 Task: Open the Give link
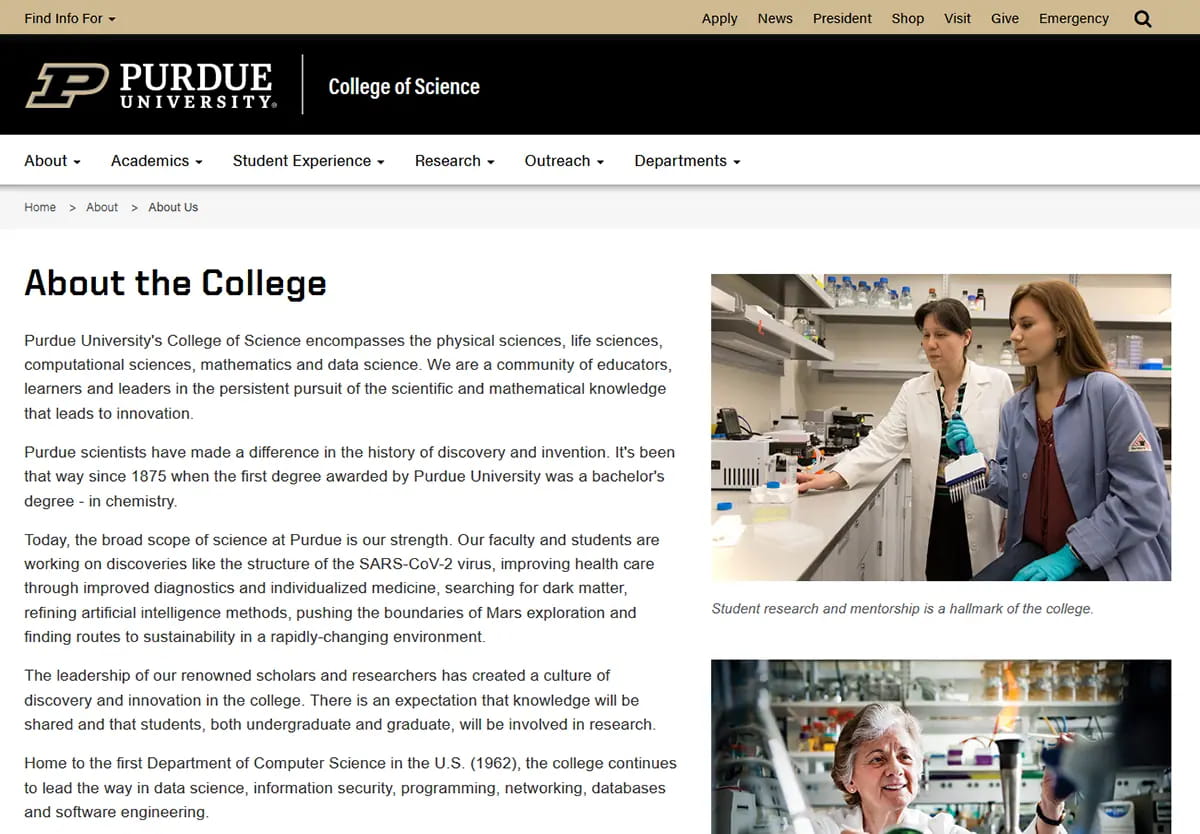(1005, 17)
